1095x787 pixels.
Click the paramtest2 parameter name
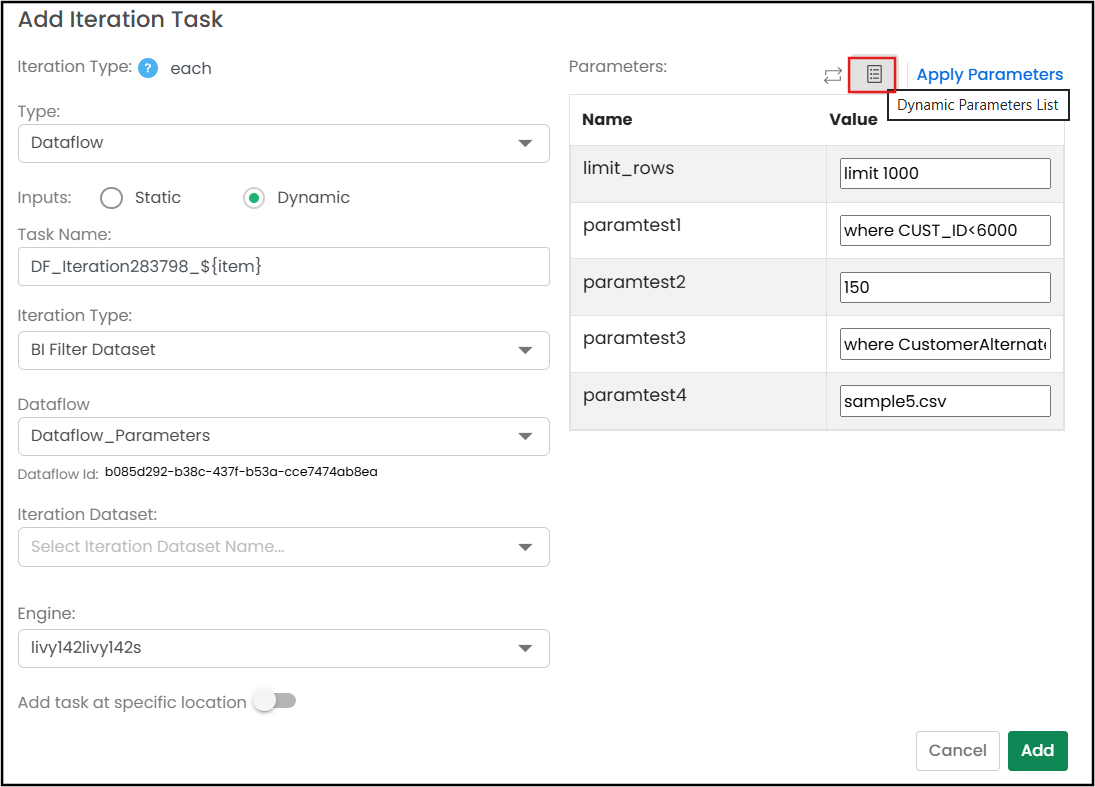634,282
